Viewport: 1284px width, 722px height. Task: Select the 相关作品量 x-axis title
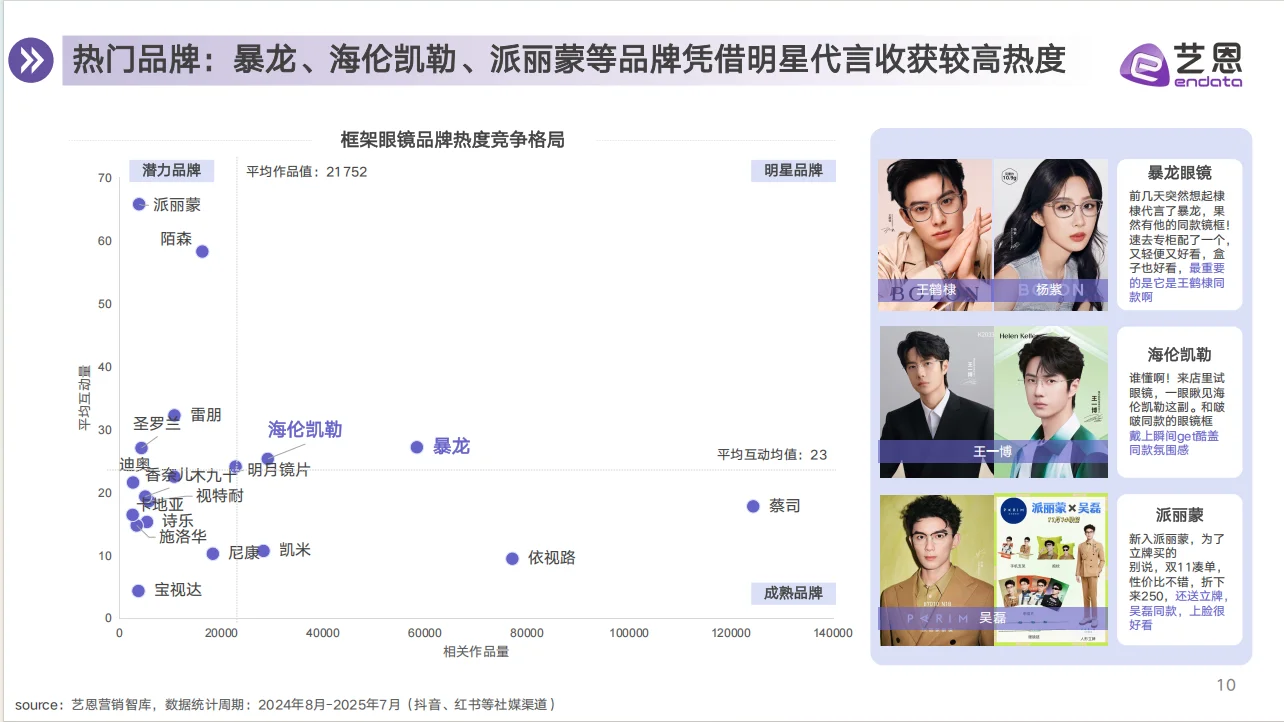[476, 652]
